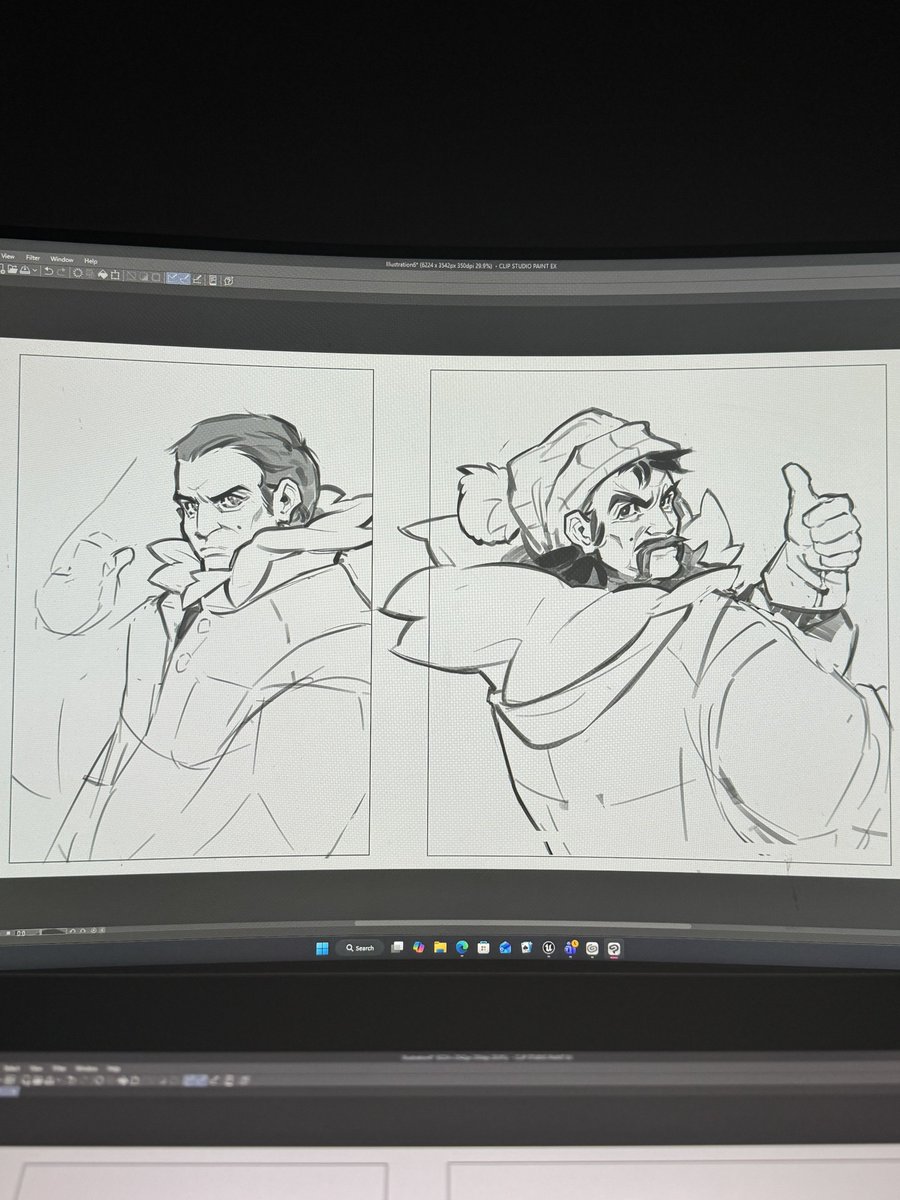Open Microsoft Teams from the taskbar

pos(570,948)
